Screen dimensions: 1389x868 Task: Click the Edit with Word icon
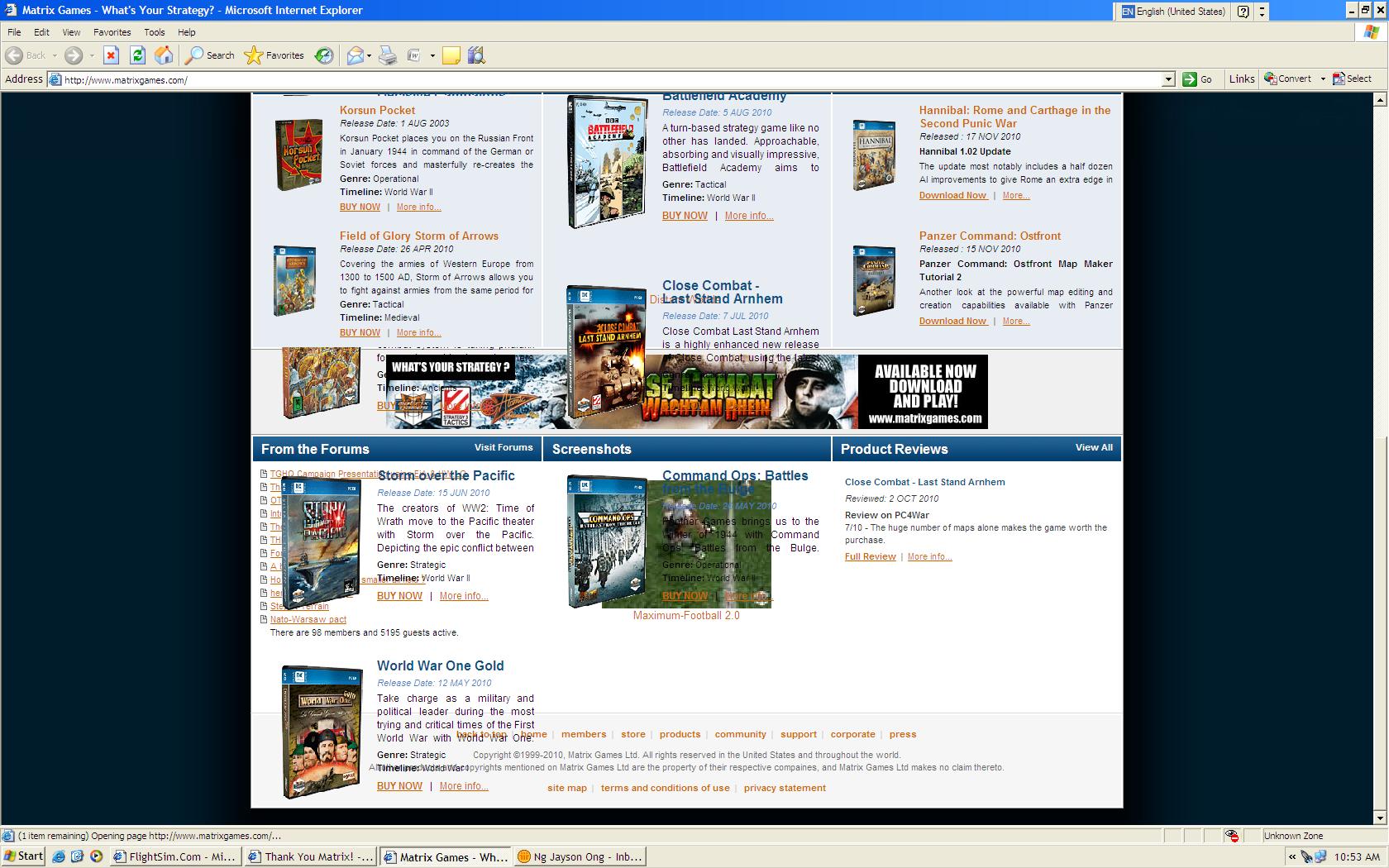tap(414, 55)
